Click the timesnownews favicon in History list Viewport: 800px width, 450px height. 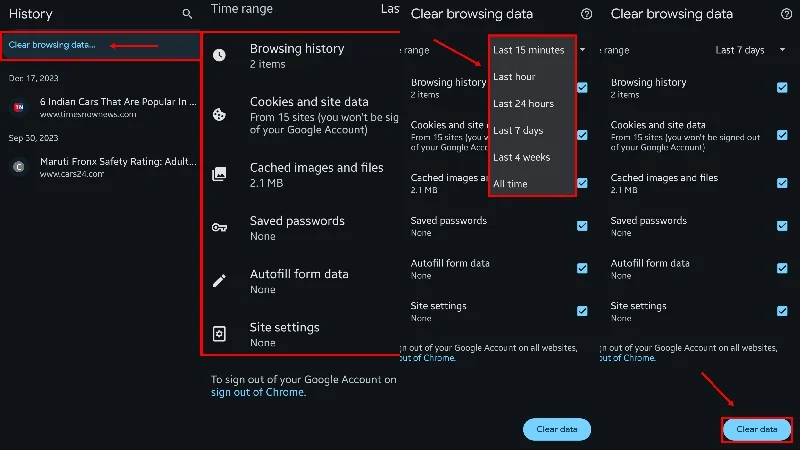click(18, 107)
